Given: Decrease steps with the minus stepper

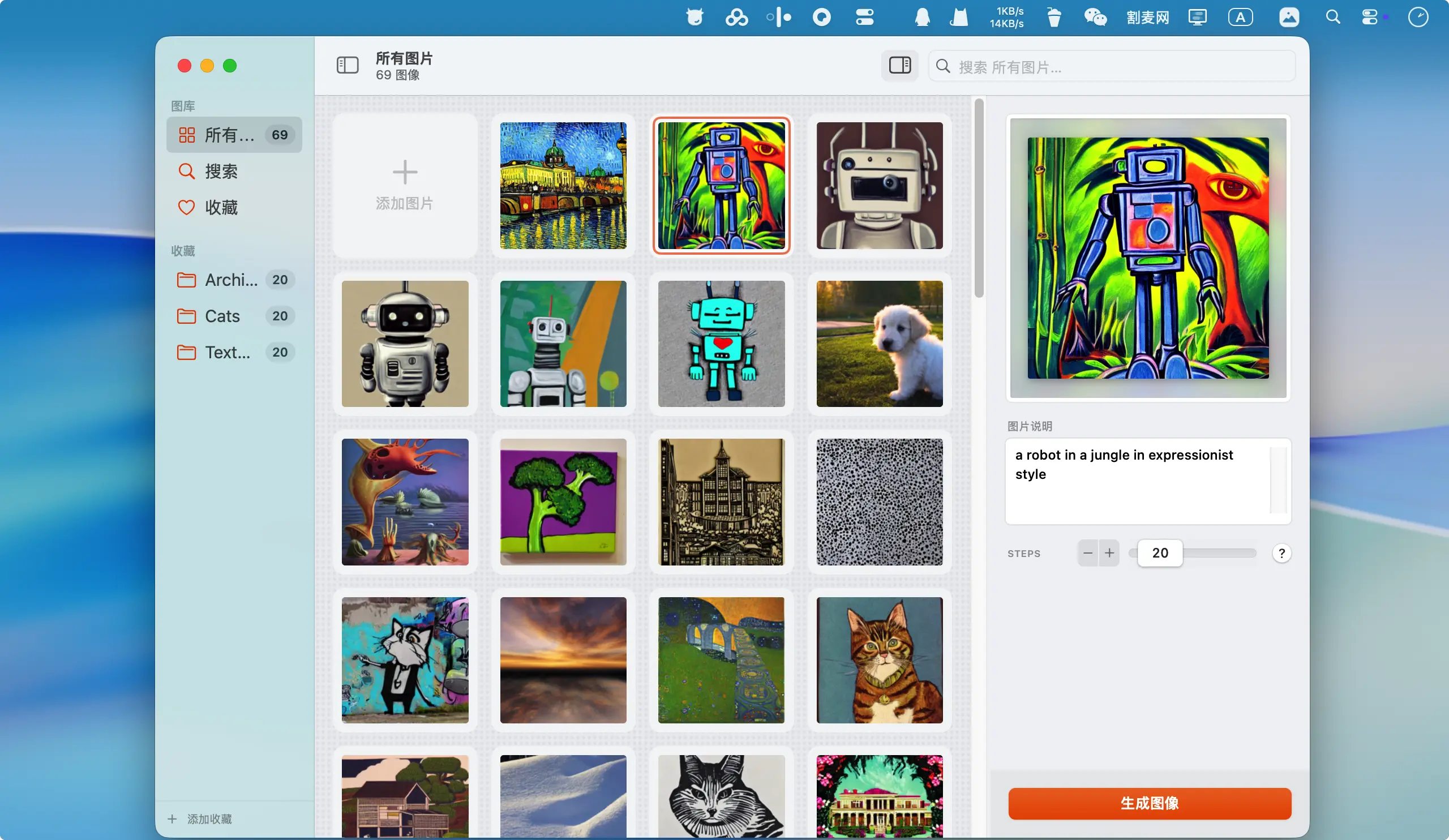Looking at the screenshot, I should [1087, 553].
